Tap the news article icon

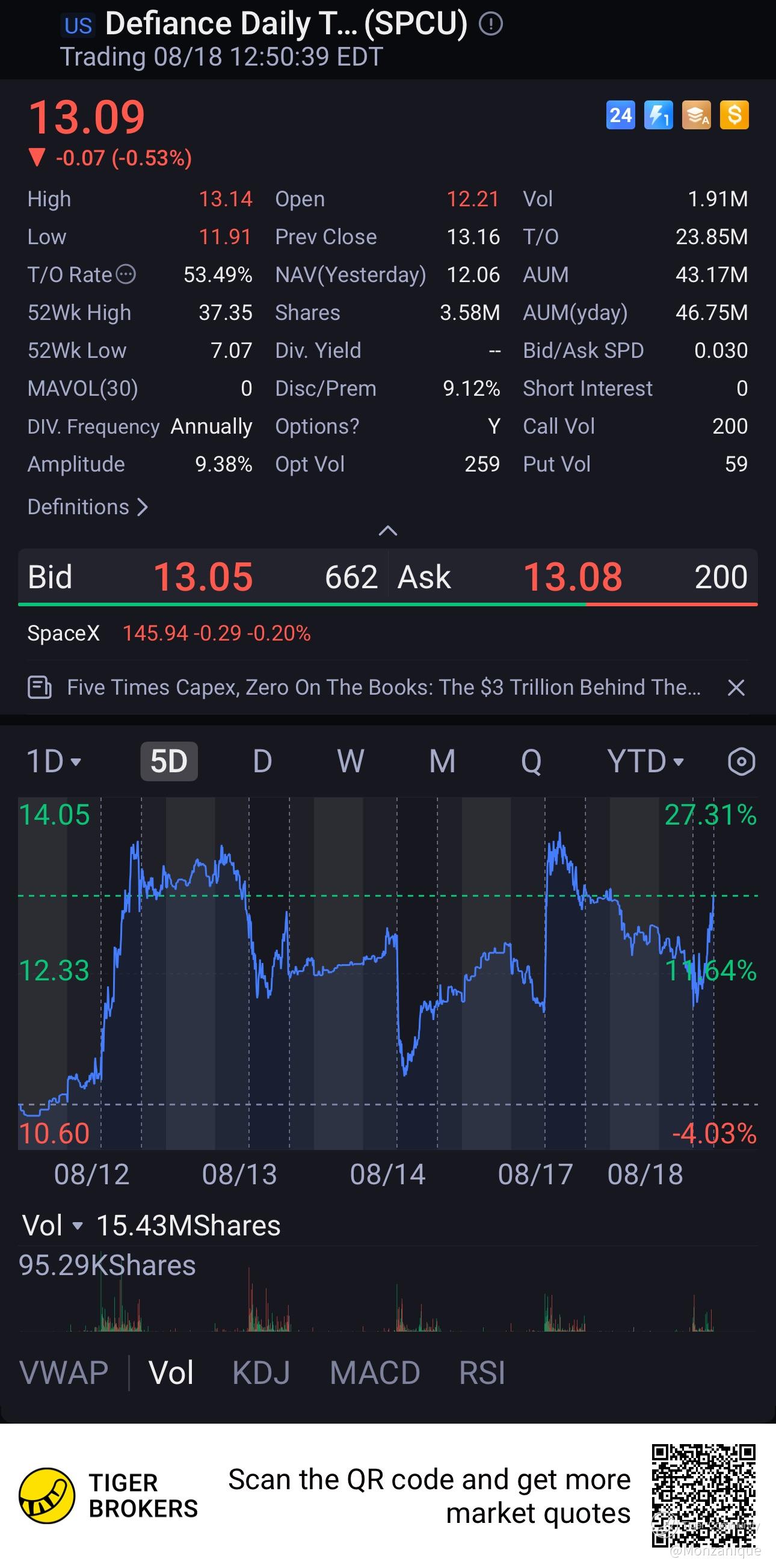point(40,688)
